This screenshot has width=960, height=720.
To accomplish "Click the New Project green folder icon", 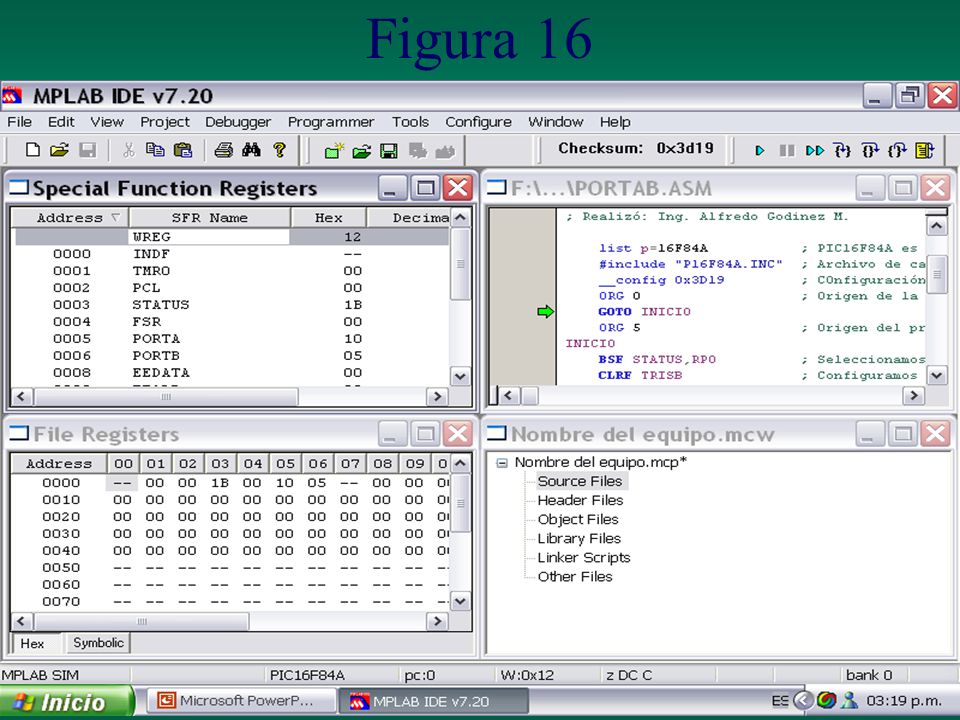I will [334, 151].
